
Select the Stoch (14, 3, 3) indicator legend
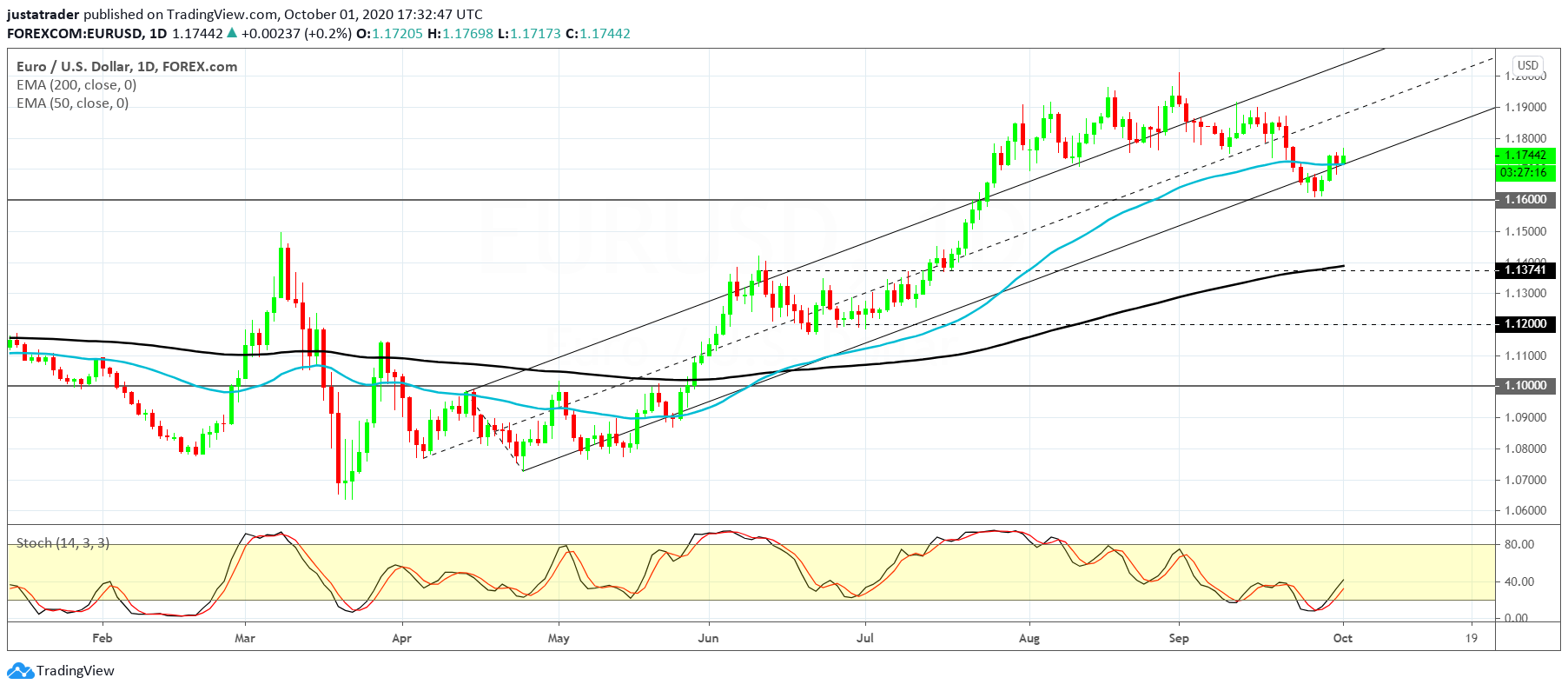63,542
